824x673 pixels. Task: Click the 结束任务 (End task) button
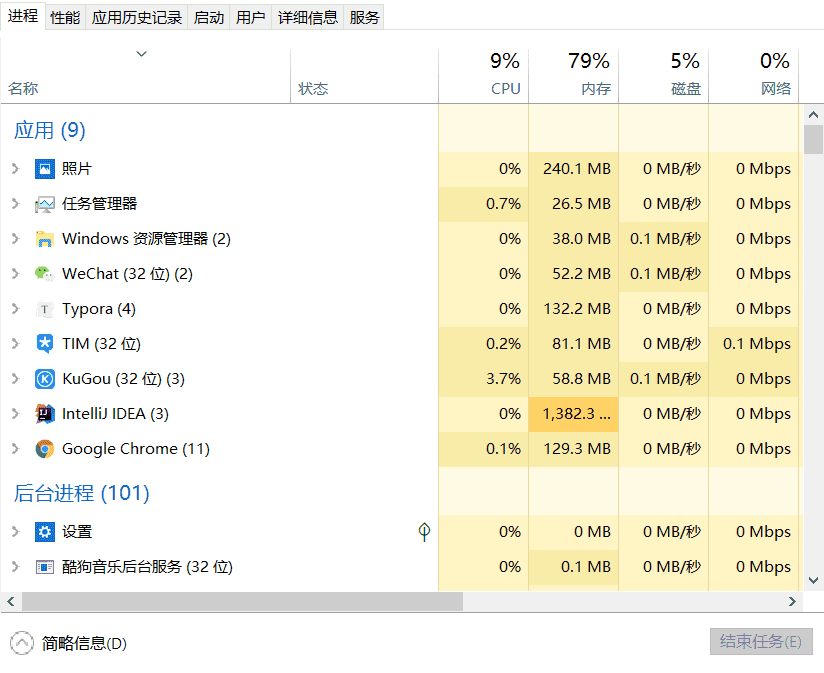[x=761, y=642]
